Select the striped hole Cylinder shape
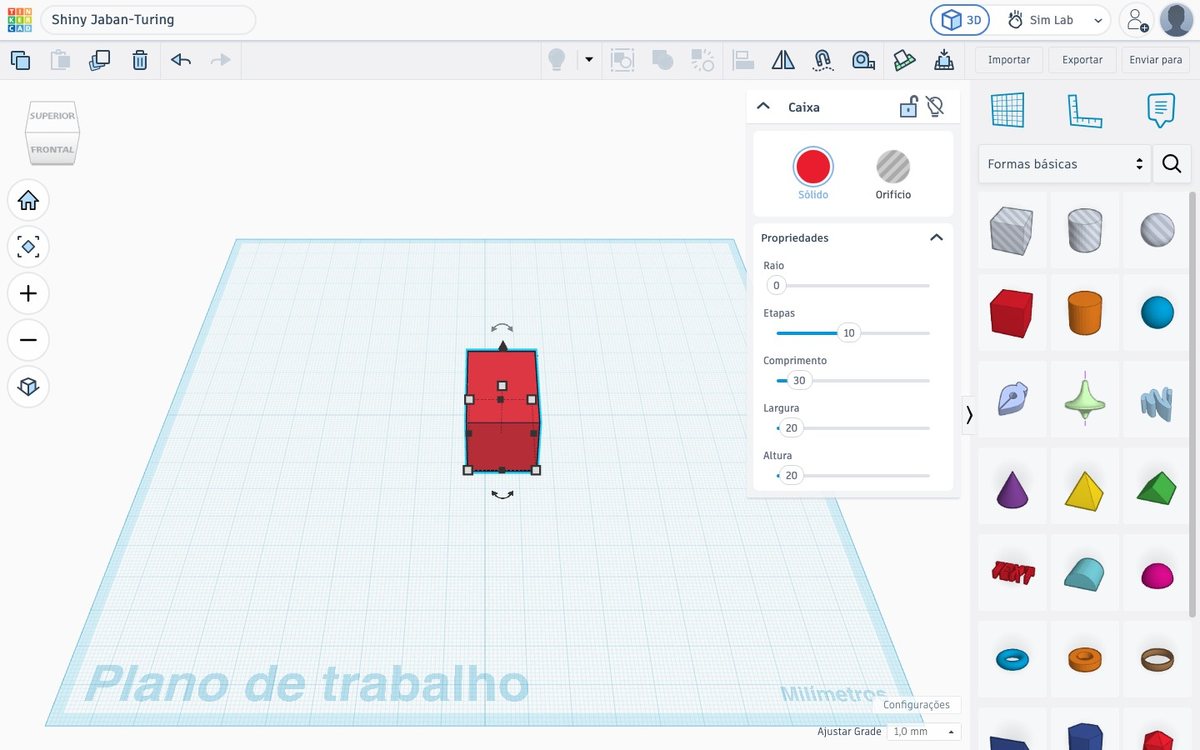The height and width of the screenshot is (750, 1200). (1084, 230)
